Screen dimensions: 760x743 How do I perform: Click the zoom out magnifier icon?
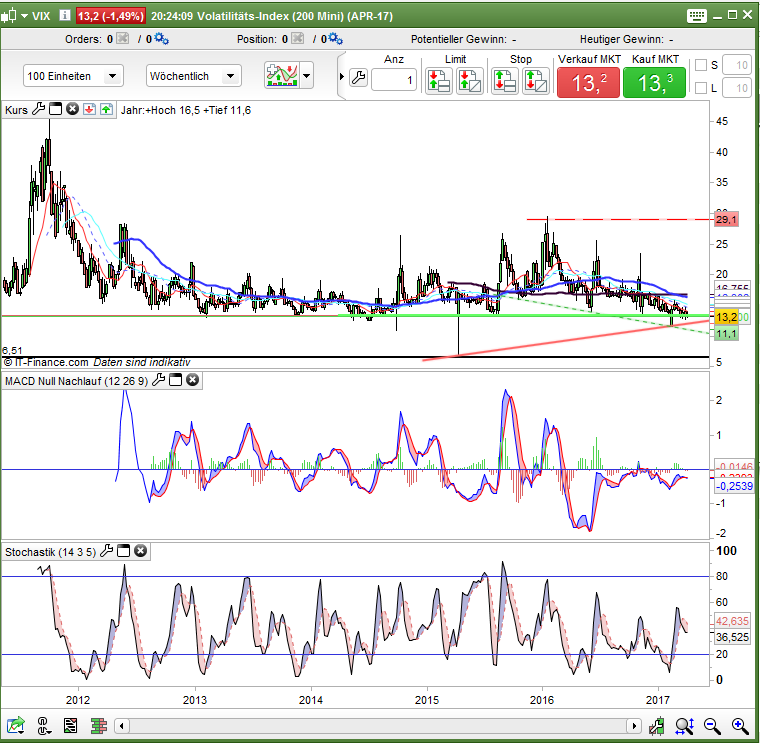click(712, 726)
